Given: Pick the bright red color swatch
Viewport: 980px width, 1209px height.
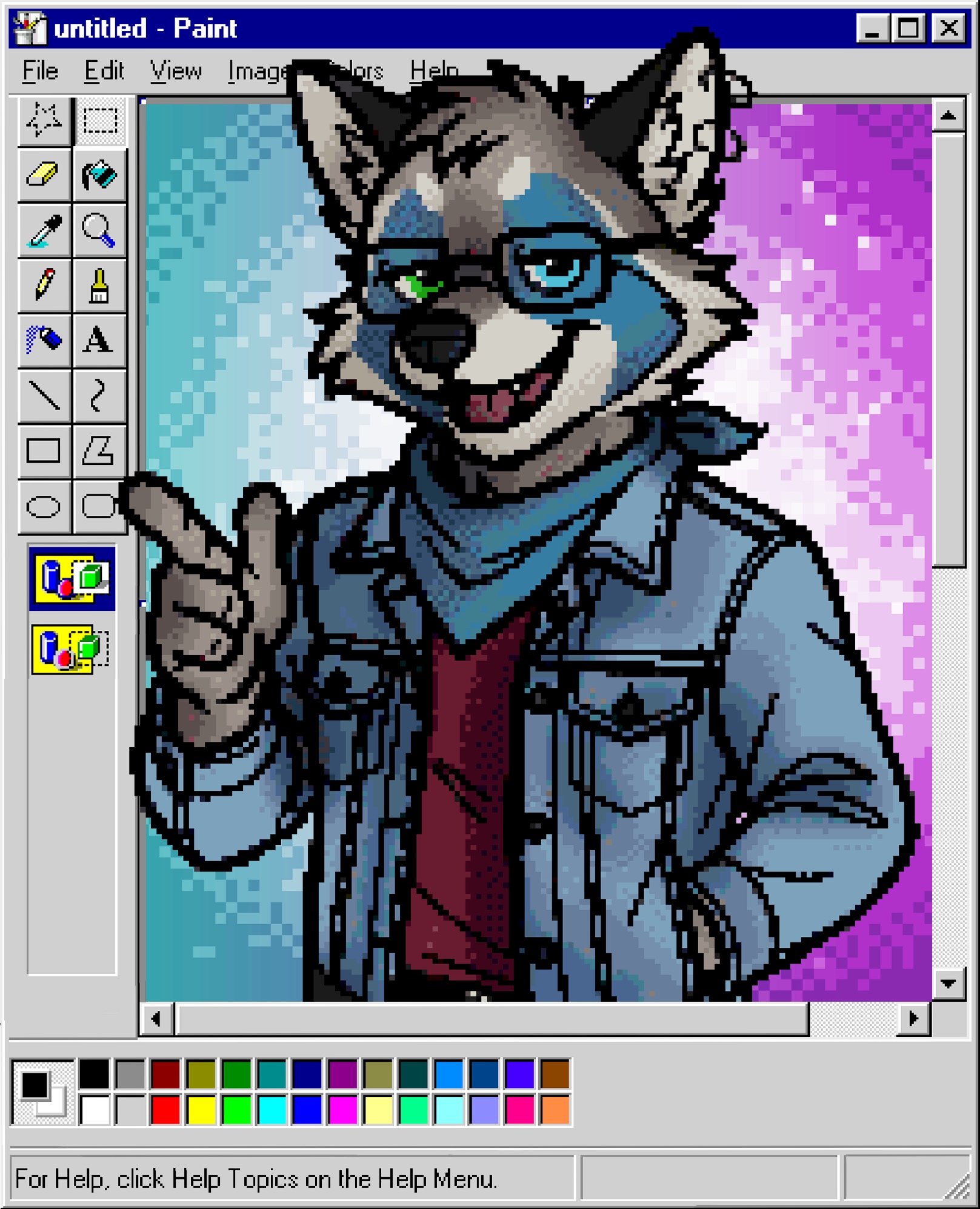Looking at the screenshot, I should [165, 1110].
